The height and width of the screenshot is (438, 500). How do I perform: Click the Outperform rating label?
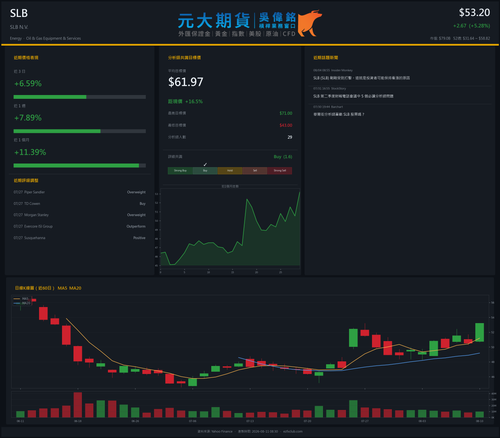coord(136,226)
